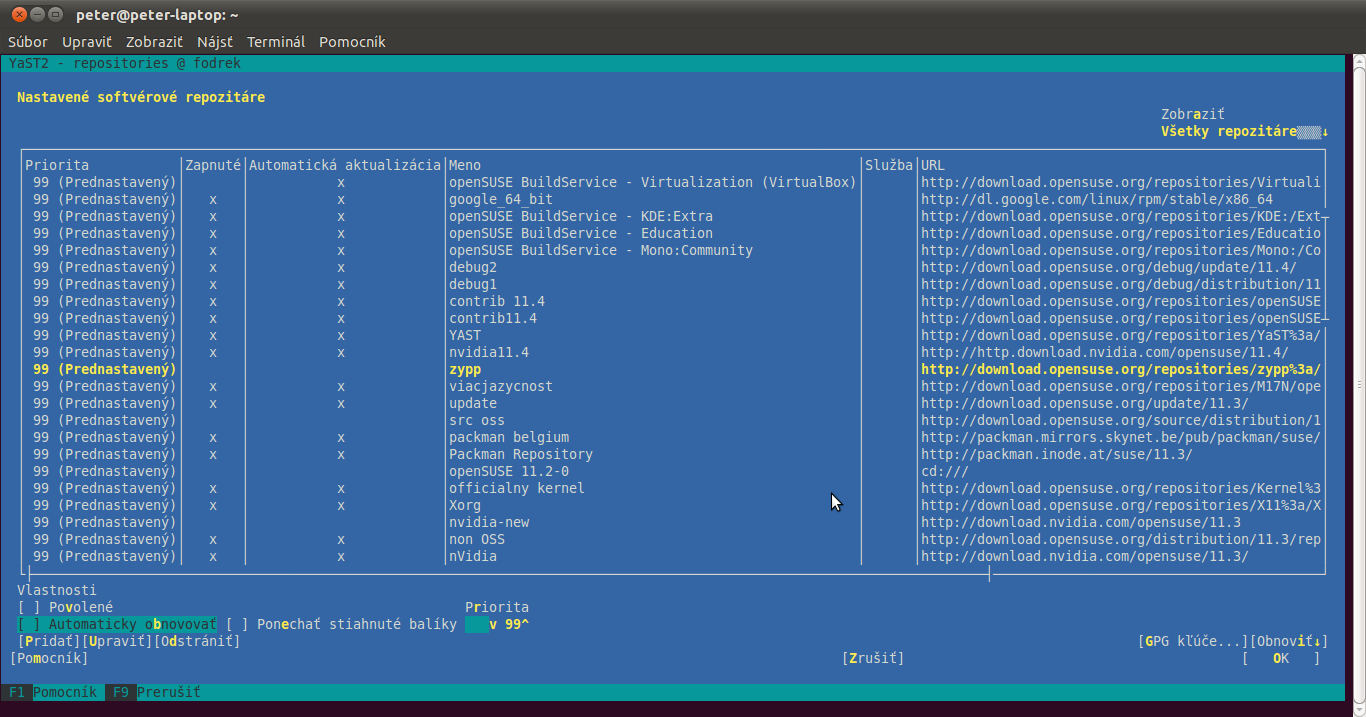Screen dimensions: 1366x717
Task: Click the debug/update/11.4/ URL
Action: coord(1109,267)
